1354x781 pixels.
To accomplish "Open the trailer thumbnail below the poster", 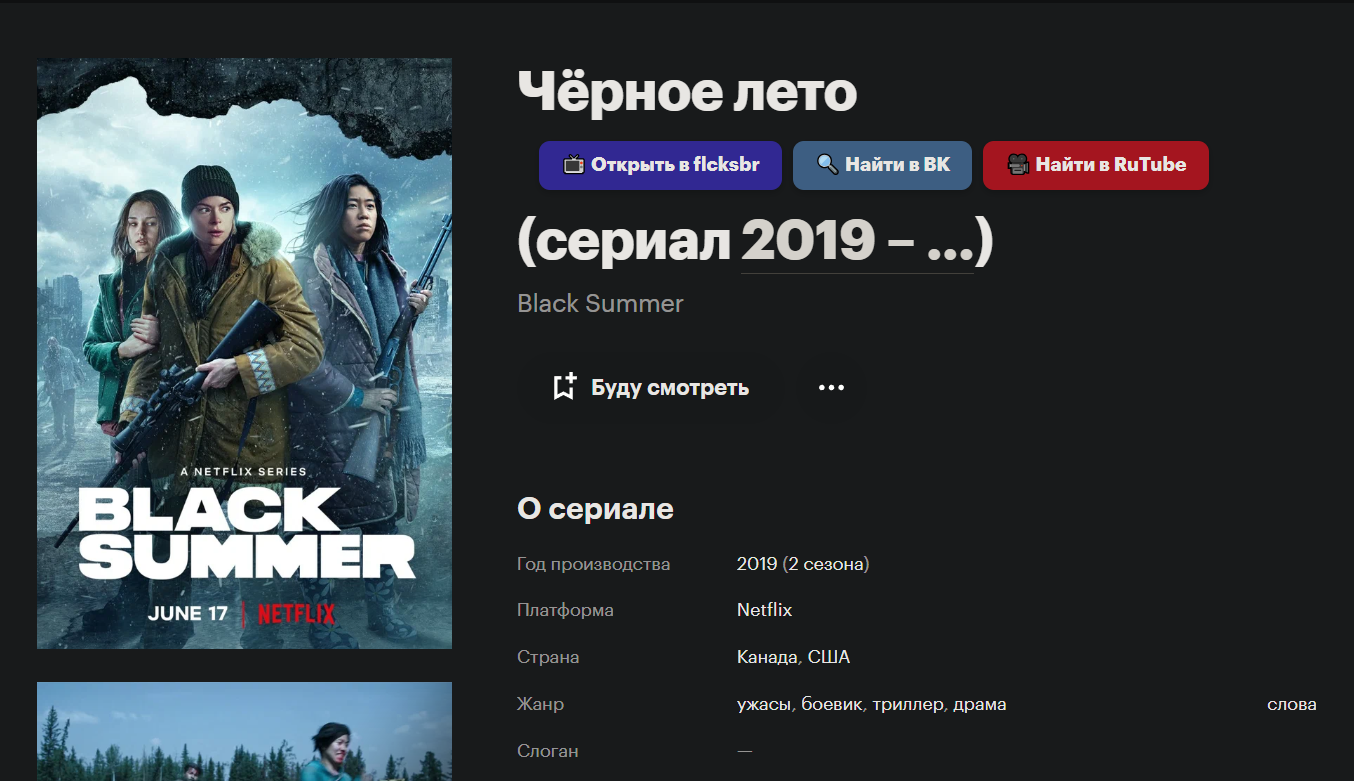I will click(x=244, y=731).
